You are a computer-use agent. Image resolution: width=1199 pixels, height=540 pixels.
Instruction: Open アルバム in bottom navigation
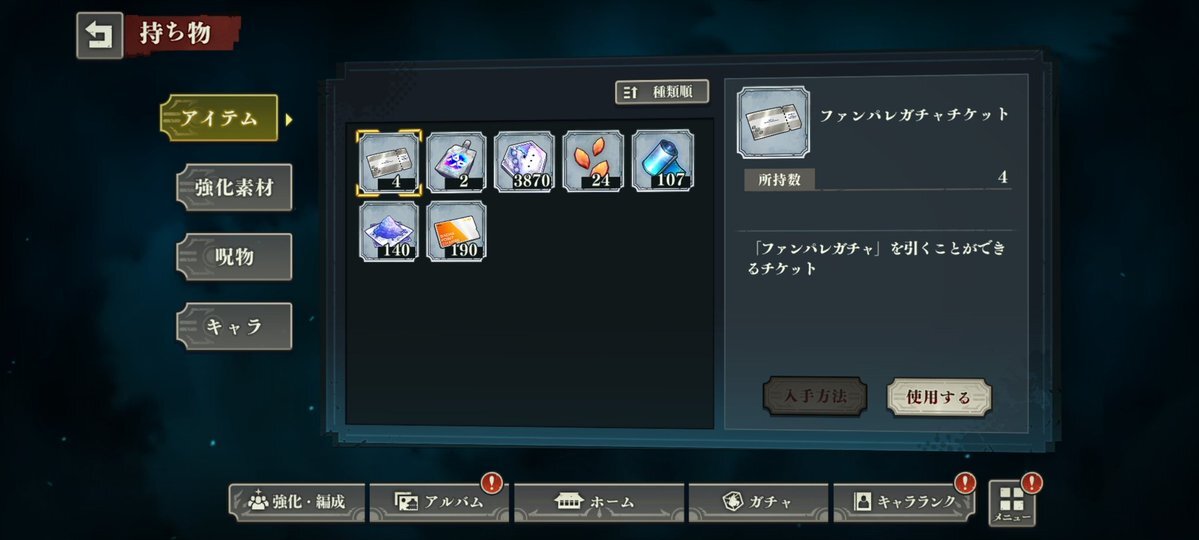439,503
